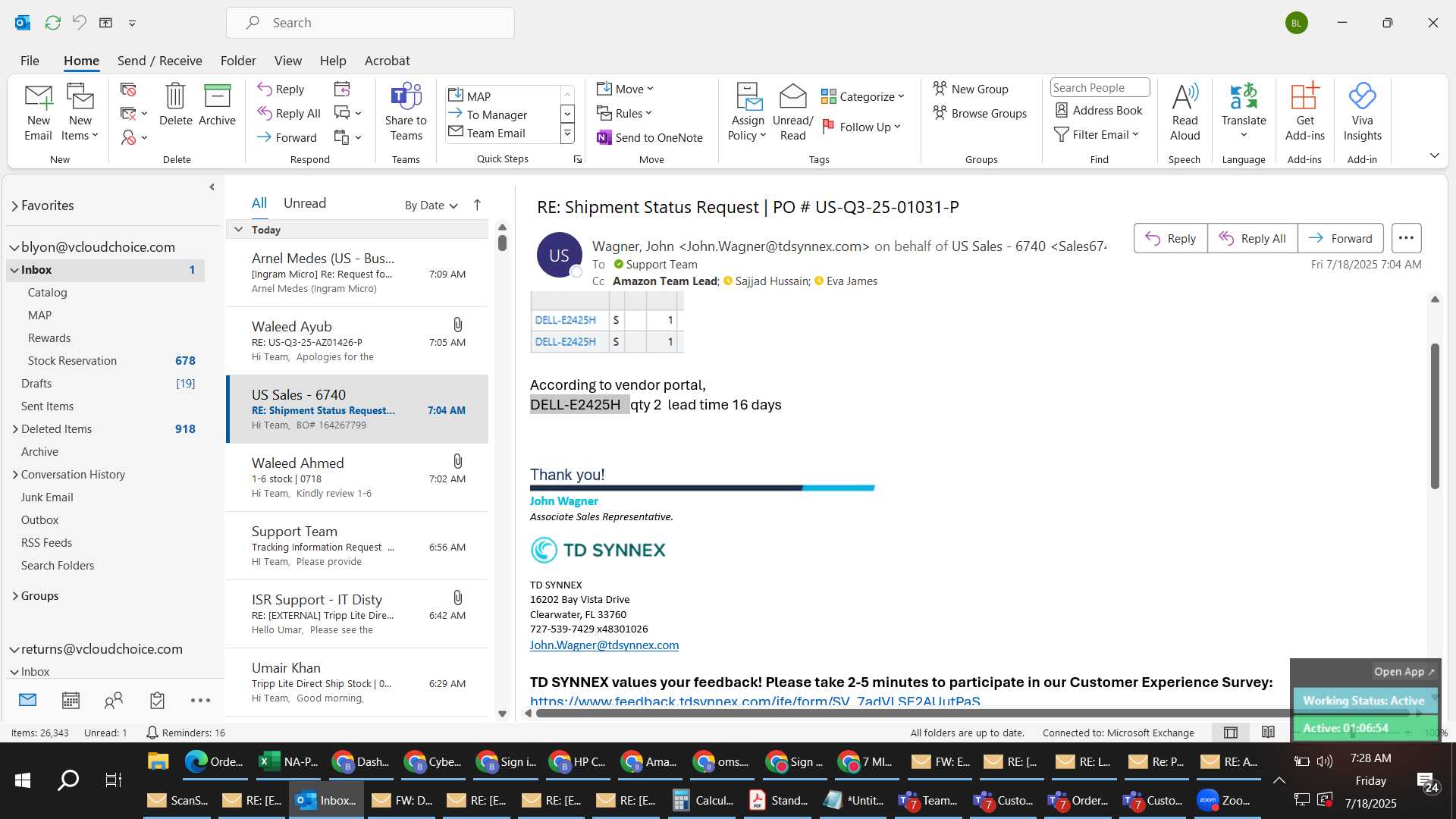Open the Folder tab

tap(238, 61)
